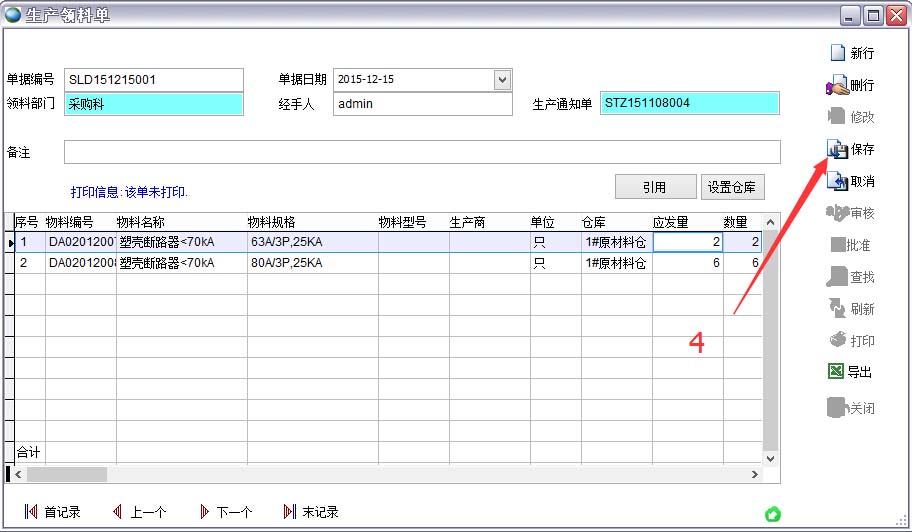Click the 生产通知单 field
912x532 pixels.
(x=689, y=104)
